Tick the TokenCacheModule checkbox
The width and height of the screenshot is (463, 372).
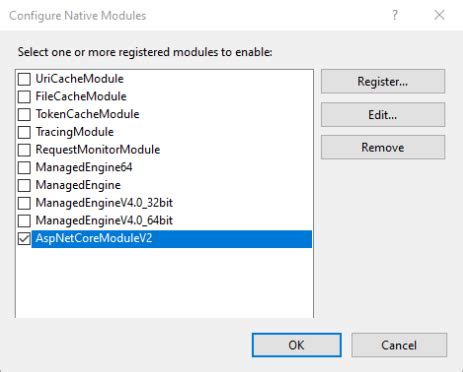pyautogui.click(x=24, y=115)
